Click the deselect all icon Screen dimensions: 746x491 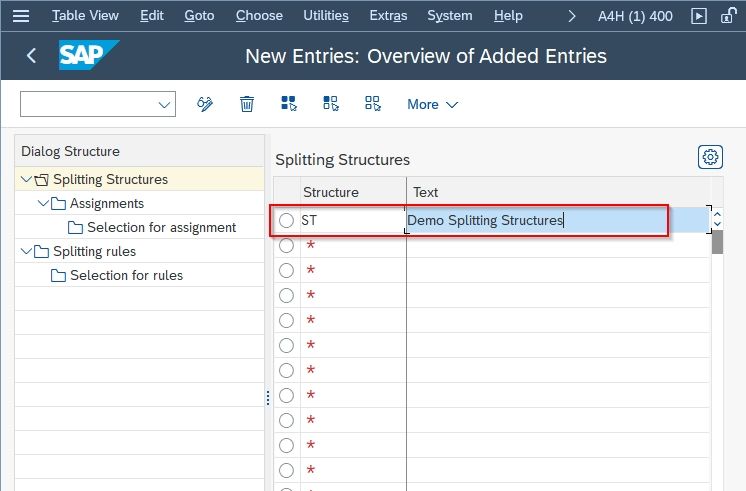coord(373,104)
